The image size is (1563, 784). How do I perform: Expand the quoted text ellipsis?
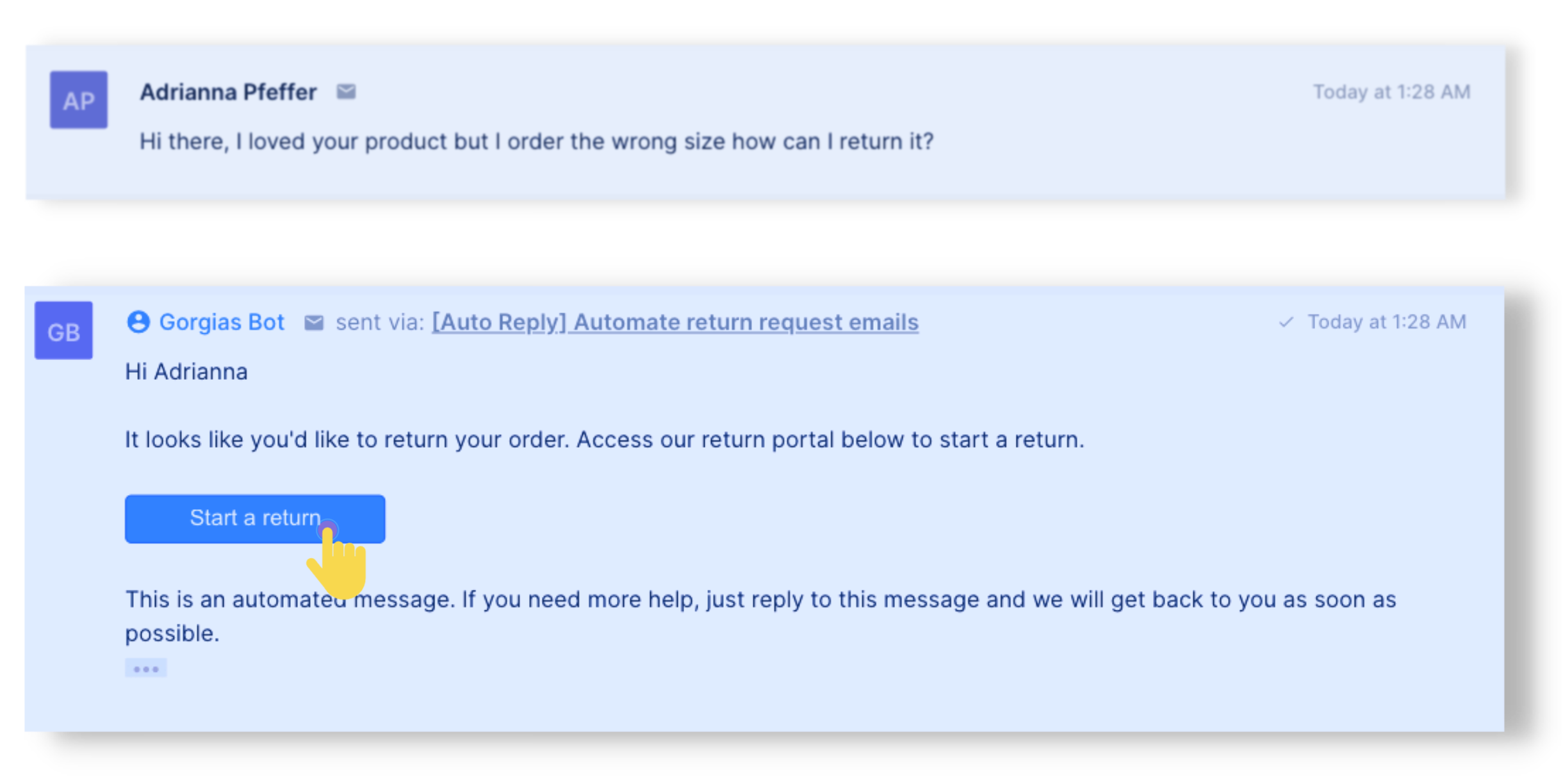click(x=146, y=669)
